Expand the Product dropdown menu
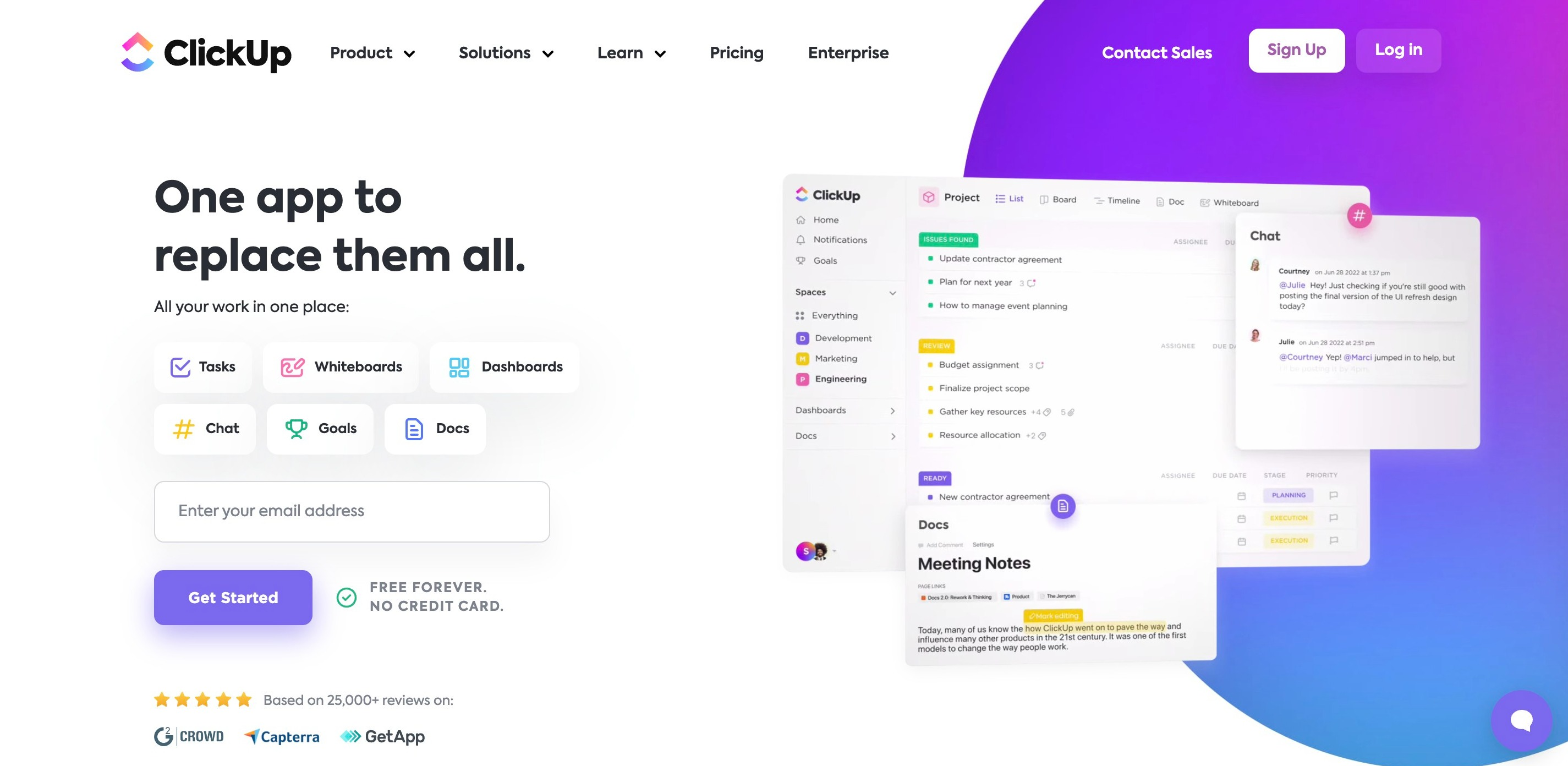This screenshot has height=766, width=1568. click(372, 54)
